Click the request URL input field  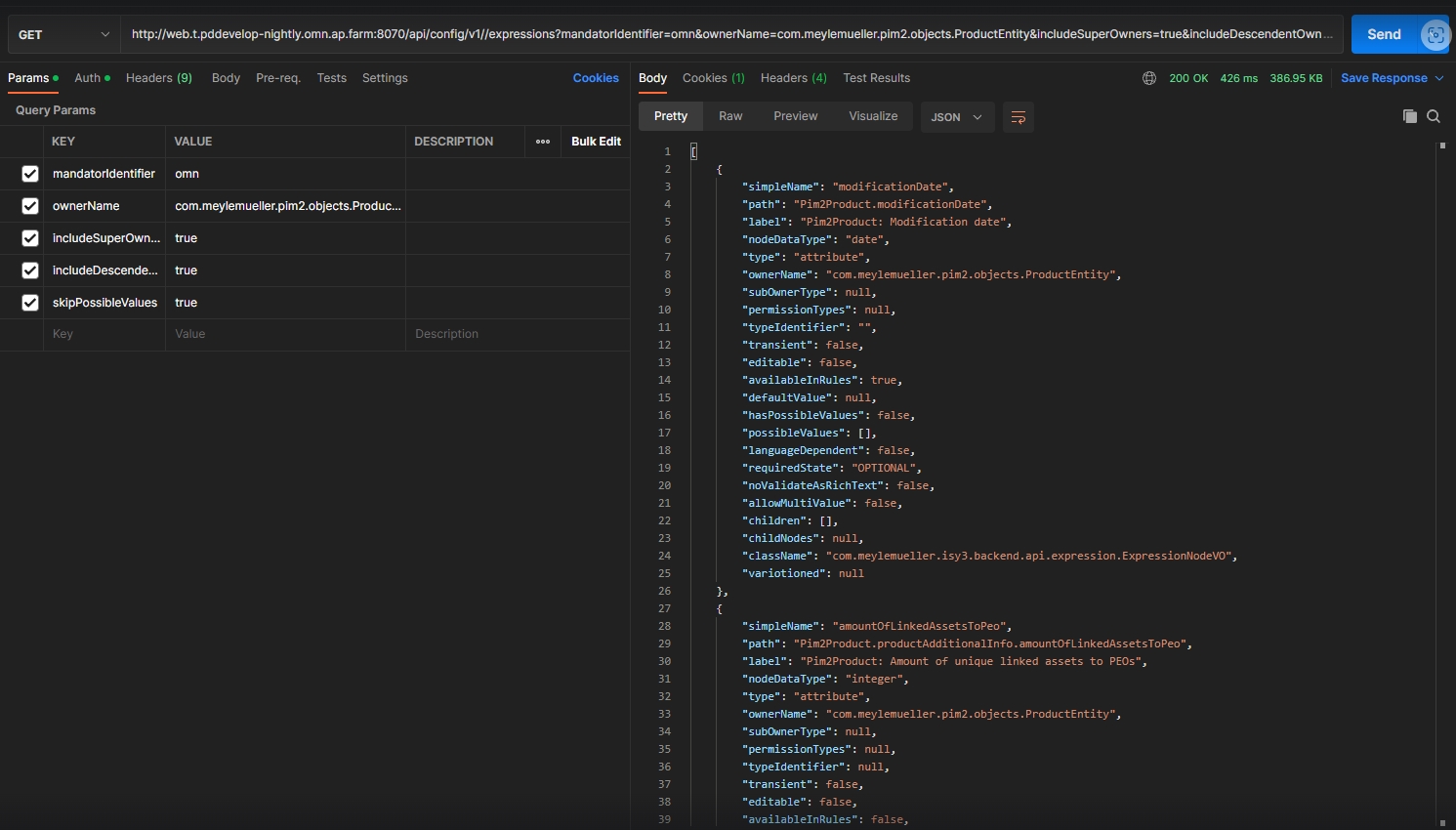(x=732, y=34)
